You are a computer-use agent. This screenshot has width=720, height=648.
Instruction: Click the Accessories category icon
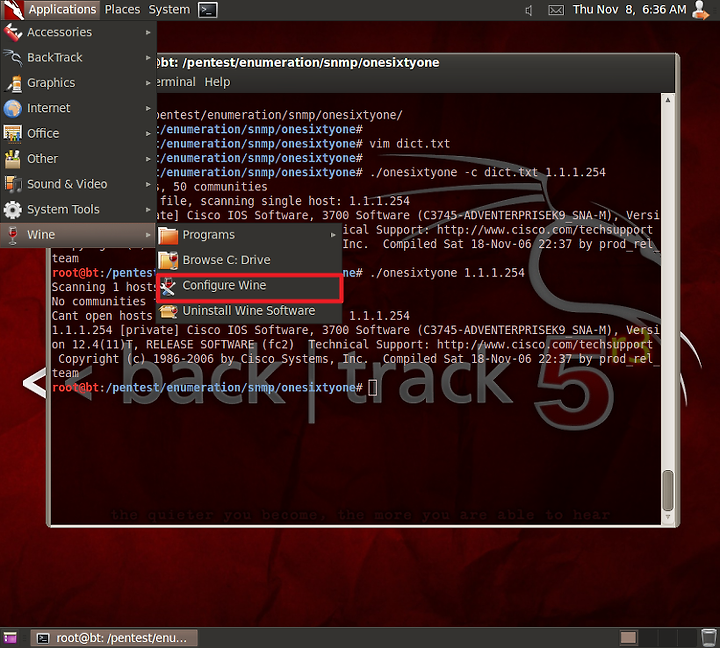click(13, 32)
